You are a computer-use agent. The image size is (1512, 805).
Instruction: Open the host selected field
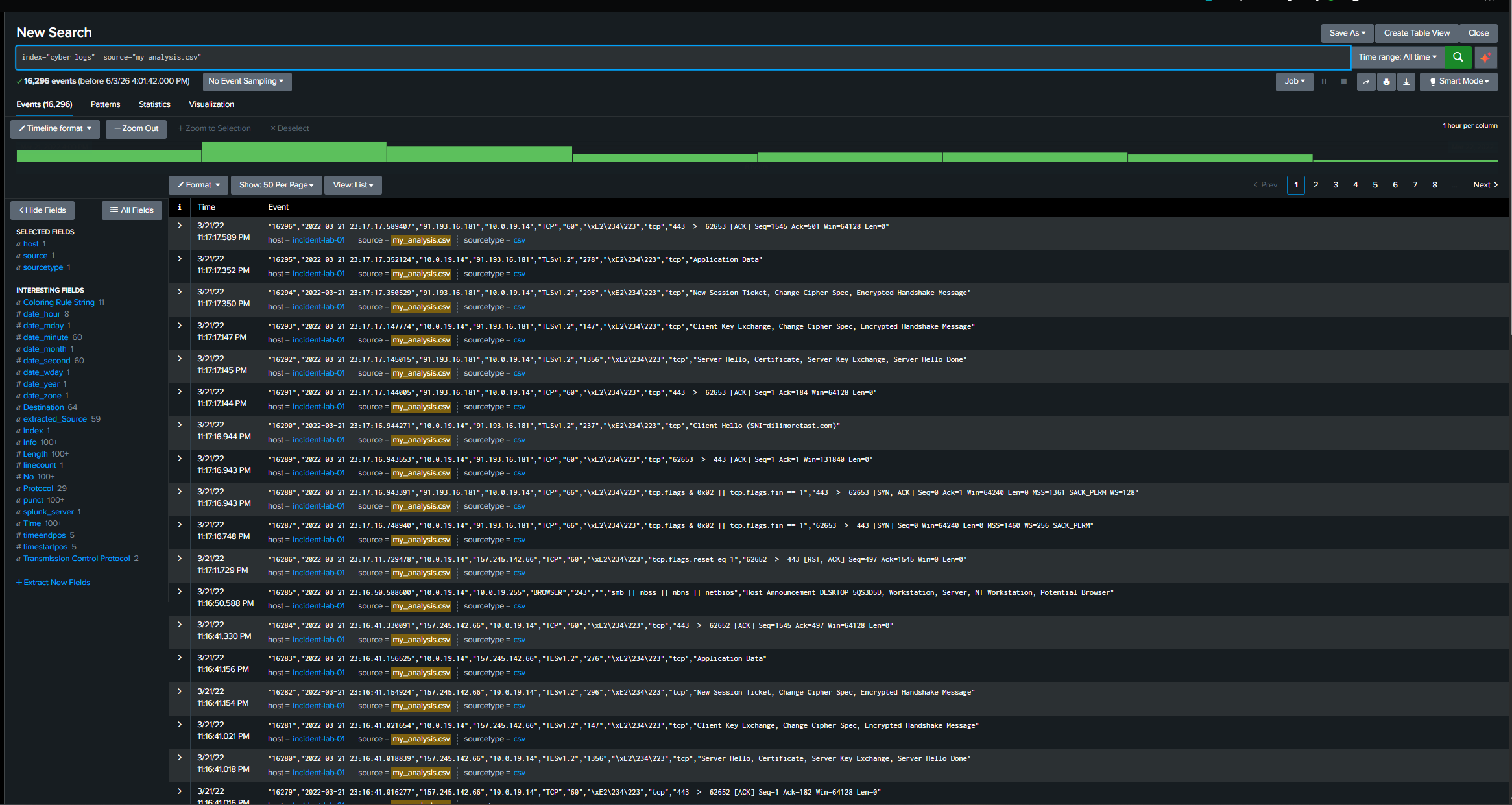pos(30,244)
